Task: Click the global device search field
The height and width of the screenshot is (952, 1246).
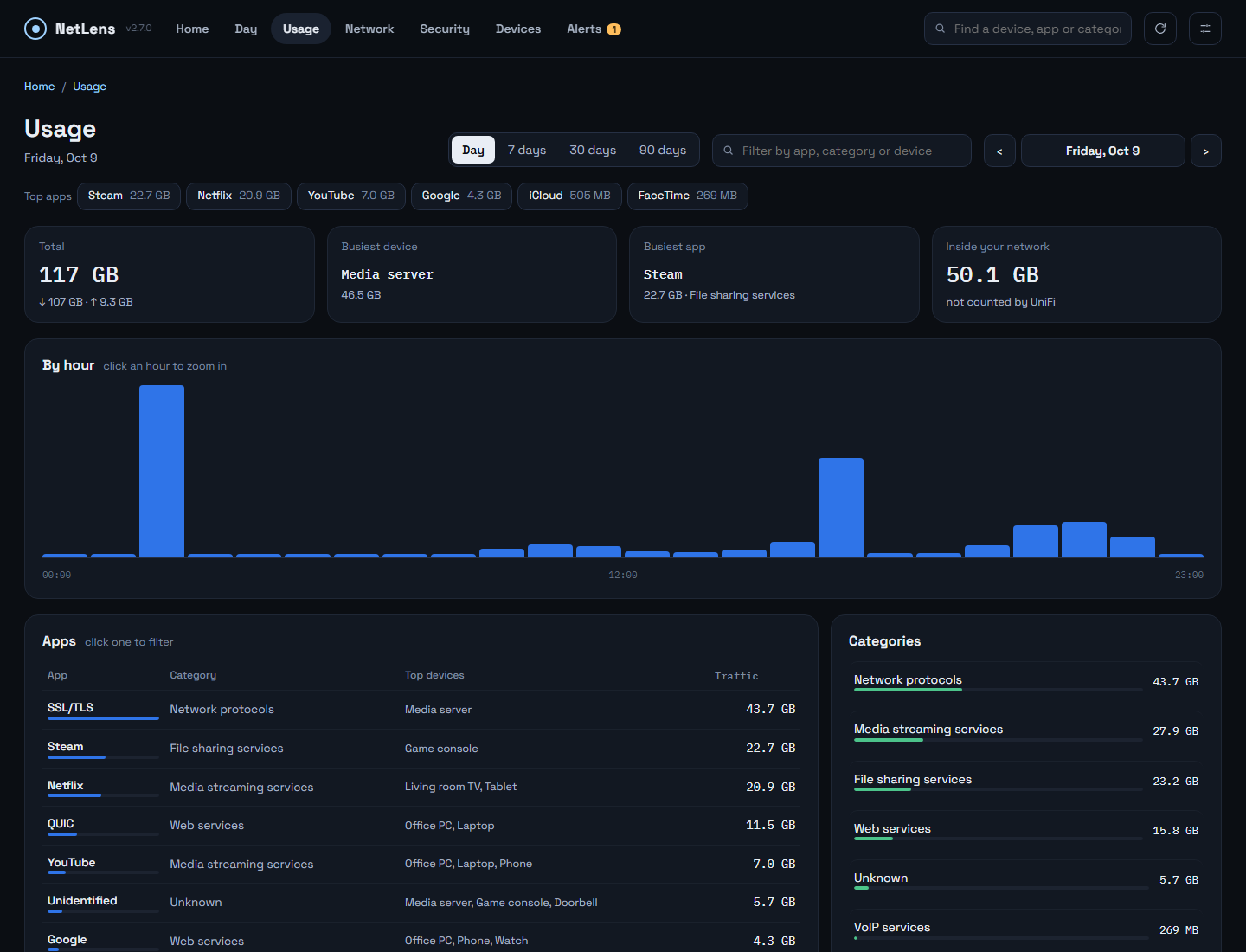Action: coord(1028,29)
